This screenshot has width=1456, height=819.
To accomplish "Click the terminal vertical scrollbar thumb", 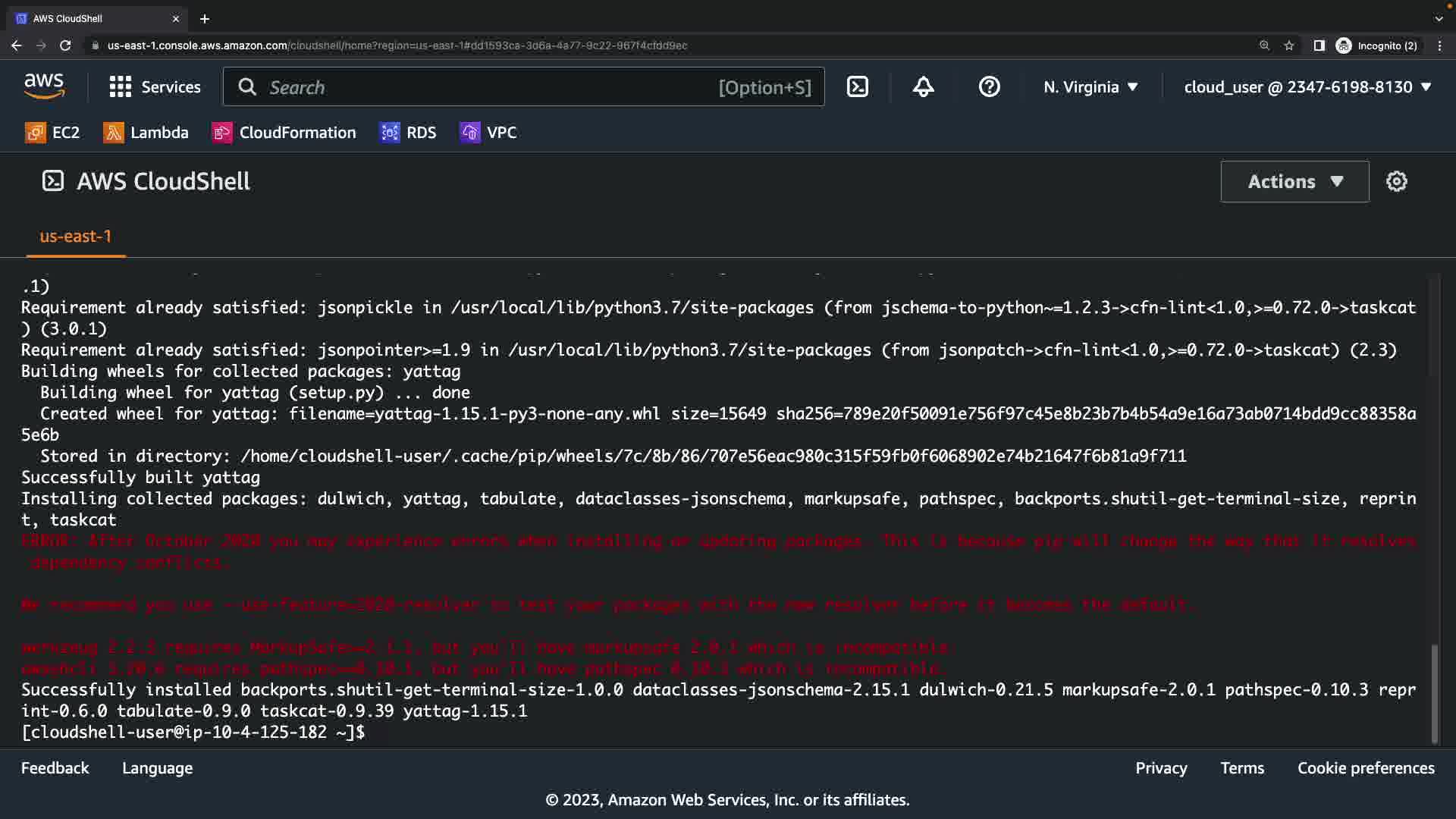I will (1434, 694).
